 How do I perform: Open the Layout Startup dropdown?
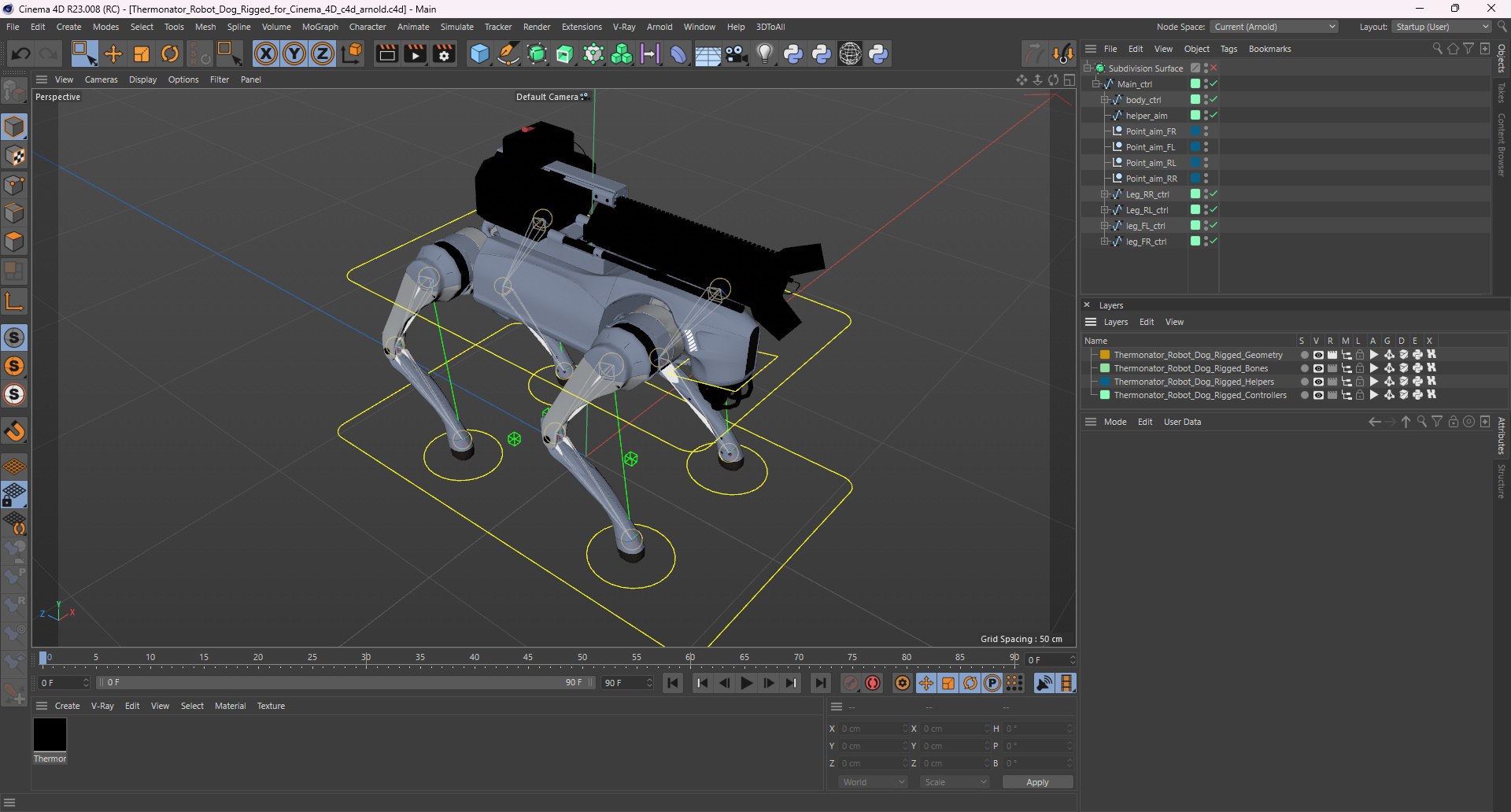[x=1442, y=27]
